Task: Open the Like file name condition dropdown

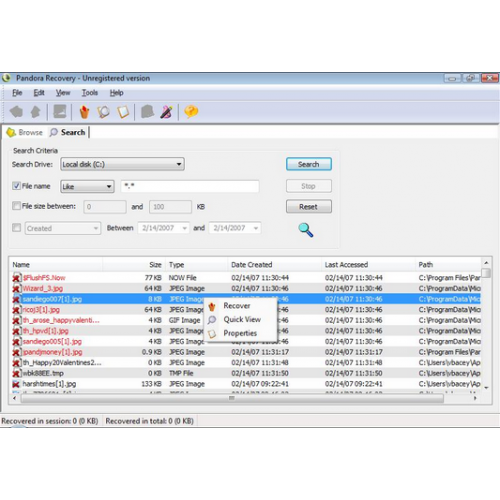Action: click(87, 186)
